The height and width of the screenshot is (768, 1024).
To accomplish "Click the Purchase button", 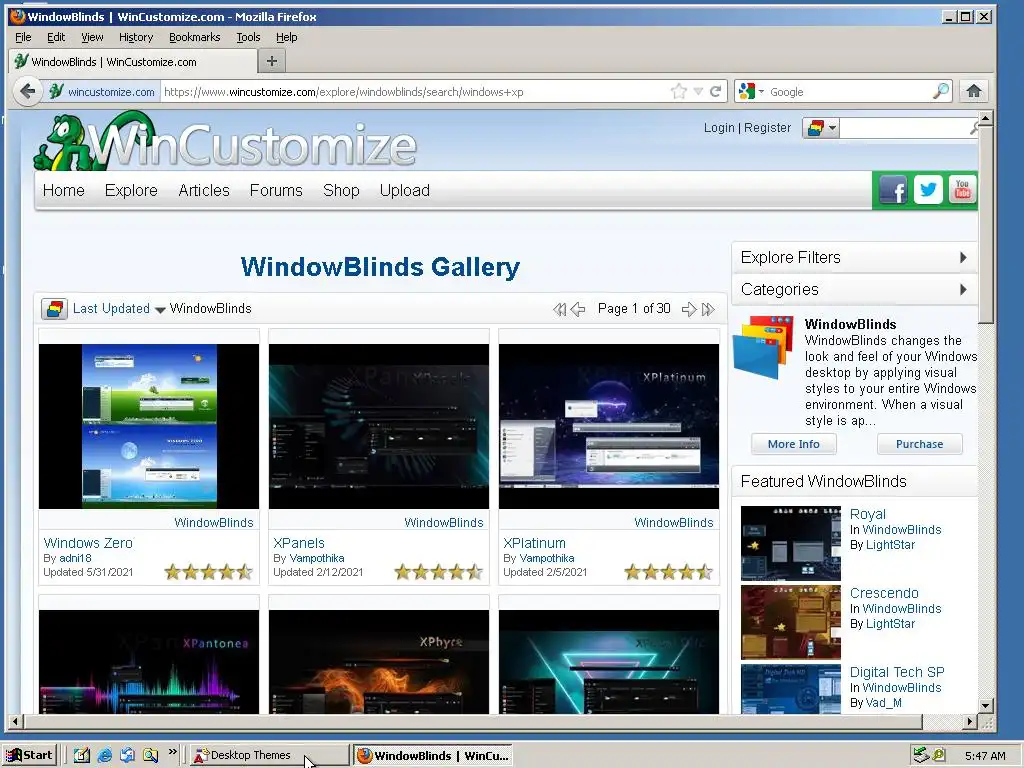I will pos(920,444).
